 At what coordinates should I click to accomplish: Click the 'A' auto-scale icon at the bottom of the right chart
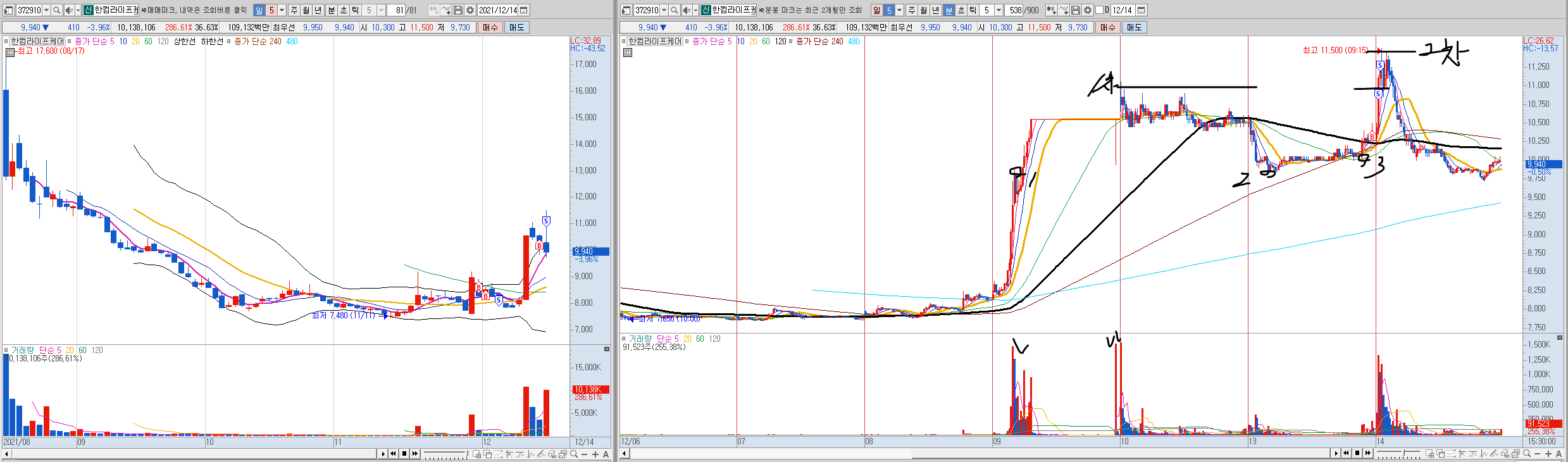coord(1559,454)
